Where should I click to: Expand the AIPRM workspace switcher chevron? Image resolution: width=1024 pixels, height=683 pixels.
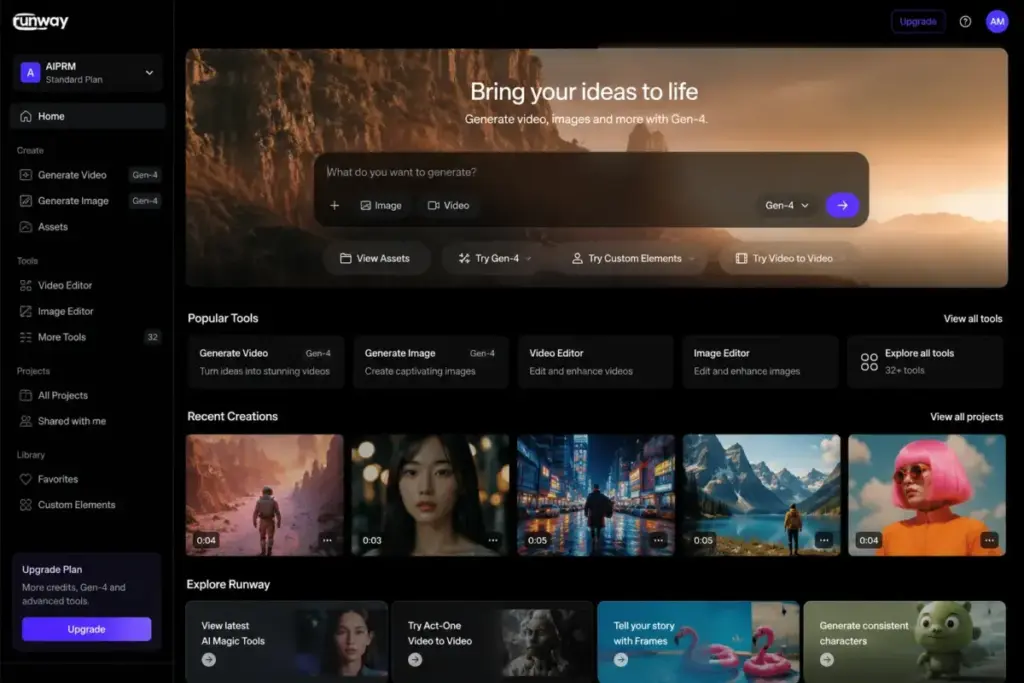[x=150, y=72]
